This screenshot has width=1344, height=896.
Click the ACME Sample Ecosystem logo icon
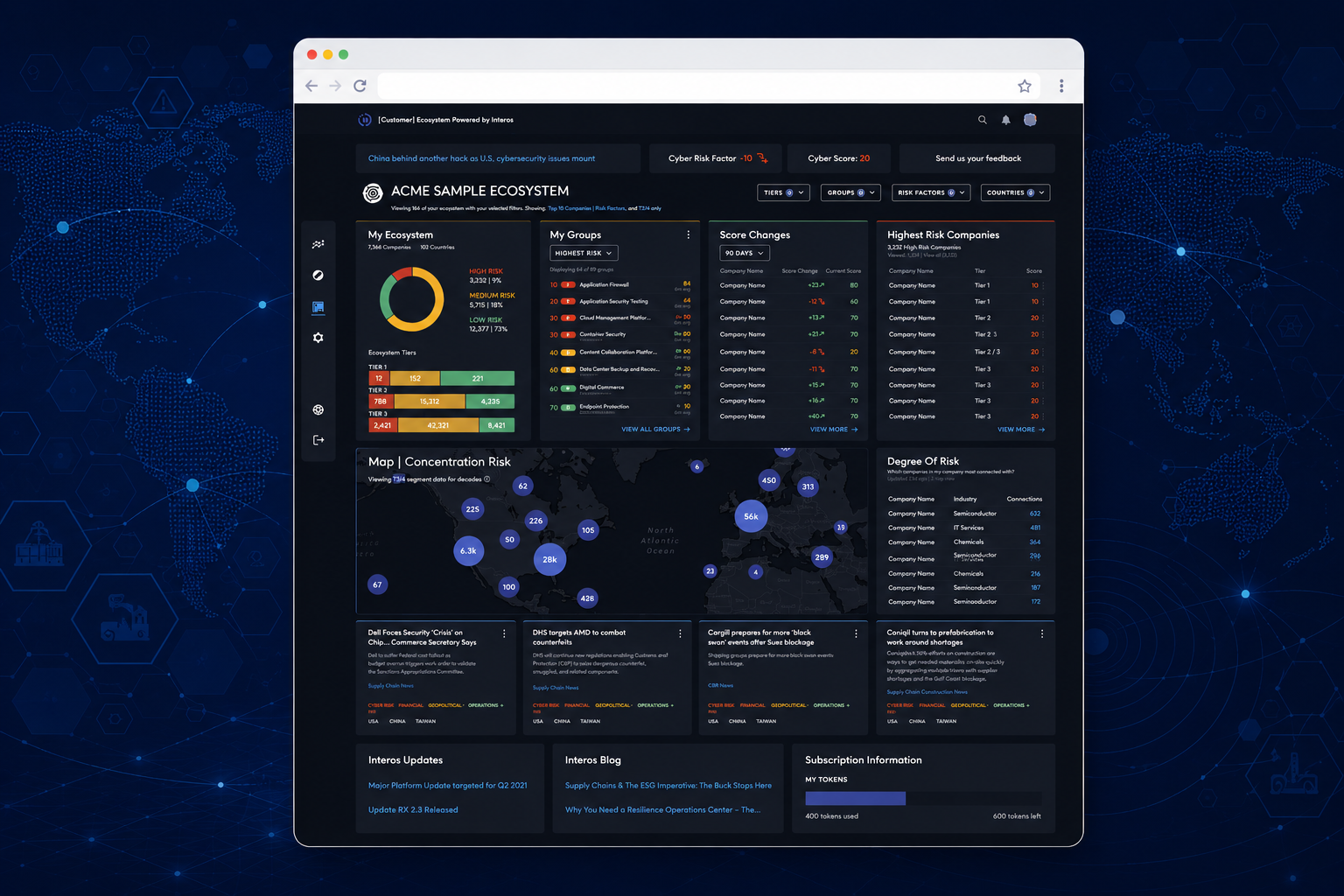(373, 192)
